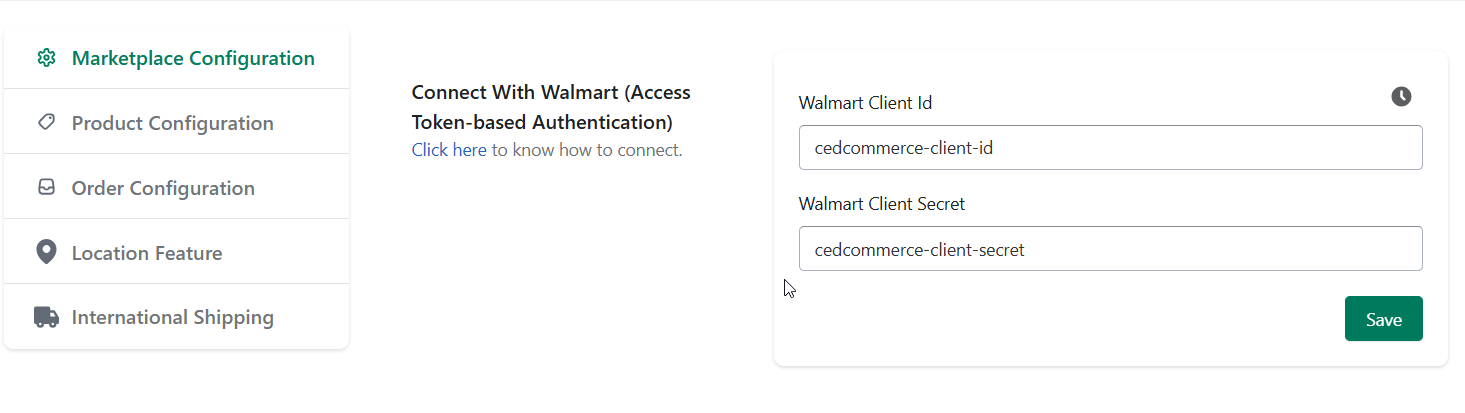Click the map pin icon for Location Feature
This screenshot has width=1465, height=413.
[46, 252]
